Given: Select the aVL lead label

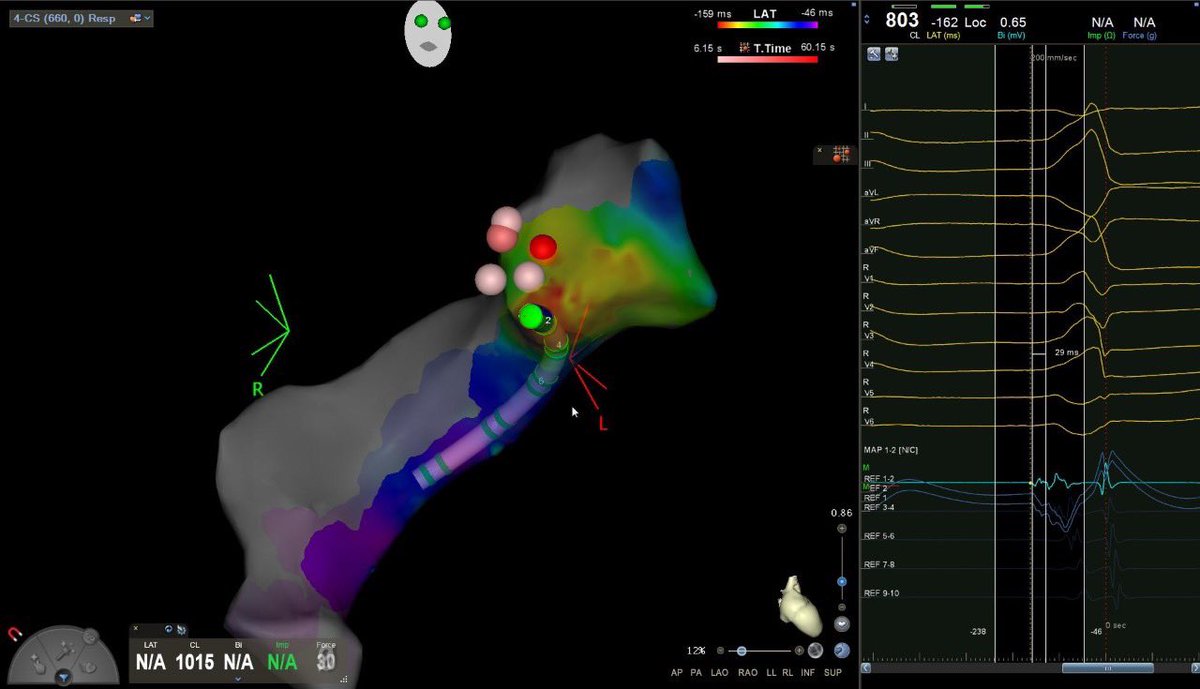Looking at the screenshot, I should point(871,192).
